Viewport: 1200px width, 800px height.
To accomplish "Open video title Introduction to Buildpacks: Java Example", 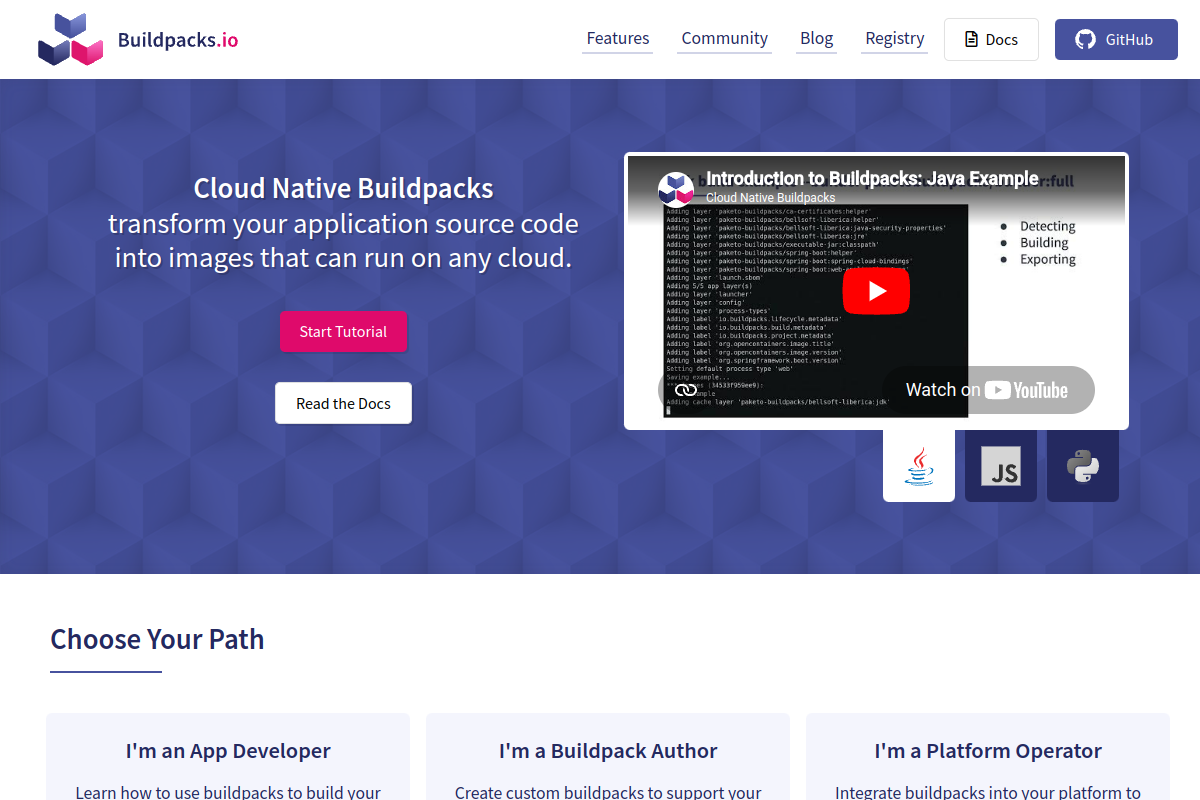I will (x=872, y=178).
